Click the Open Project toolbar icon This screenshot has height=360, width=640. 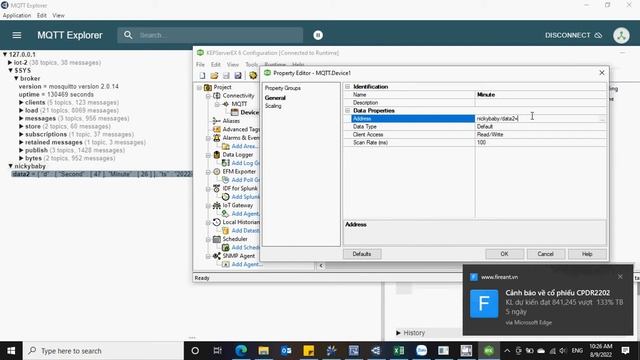214,76
